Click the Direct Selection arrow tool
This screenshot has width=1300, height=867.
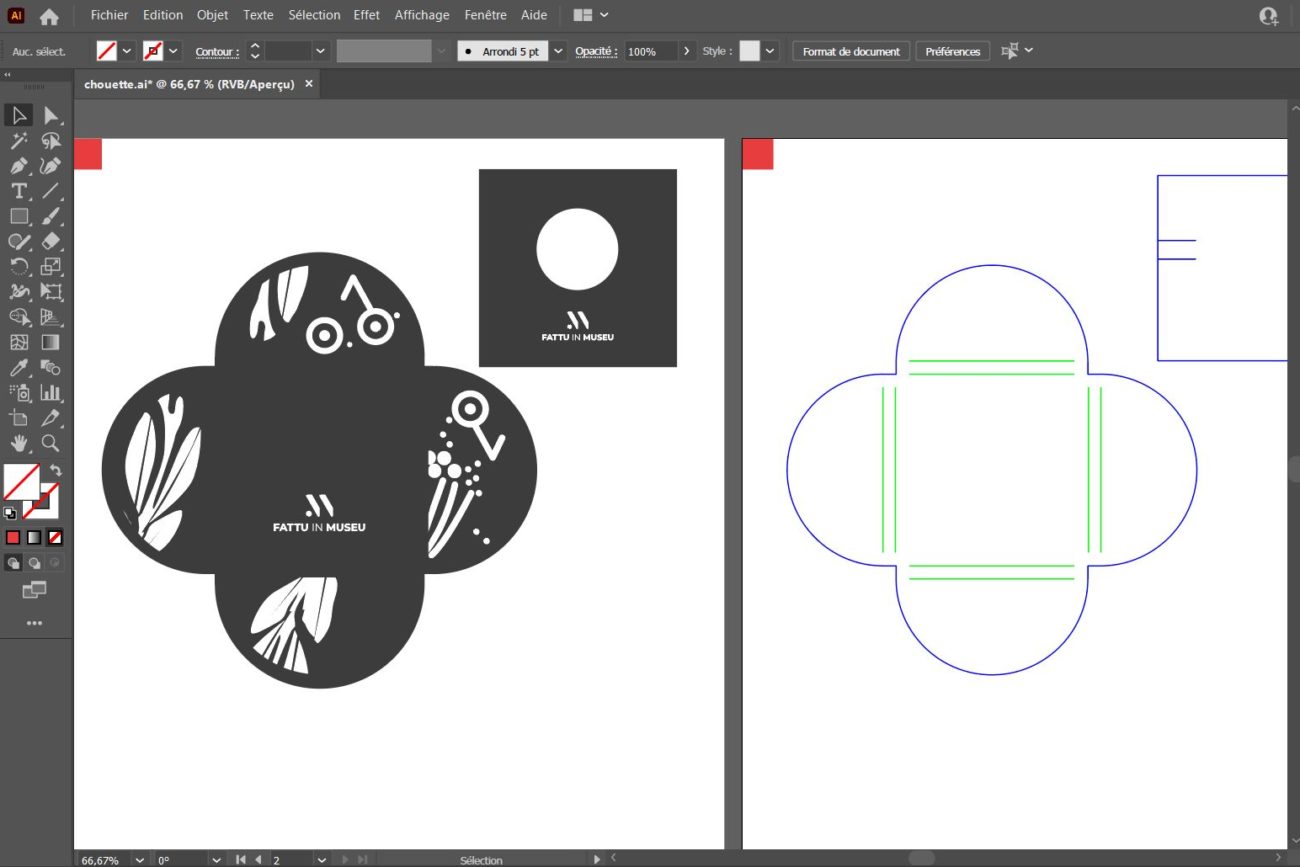pyautogui.click(x=51, y=116)
